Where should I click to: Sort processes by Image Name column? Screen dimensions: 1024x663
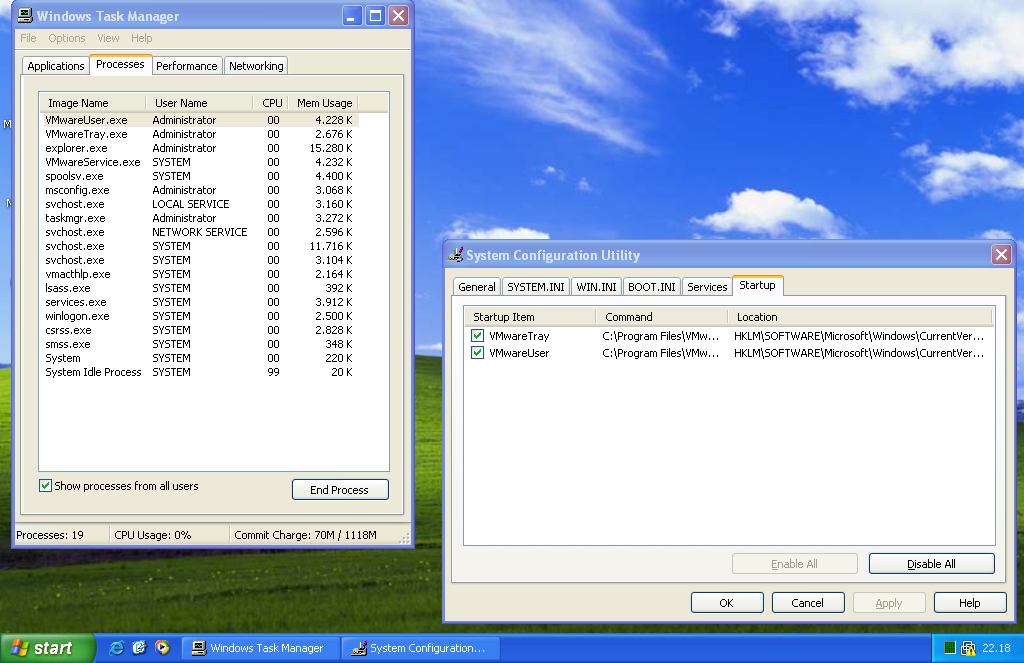[x=93, y=103]
